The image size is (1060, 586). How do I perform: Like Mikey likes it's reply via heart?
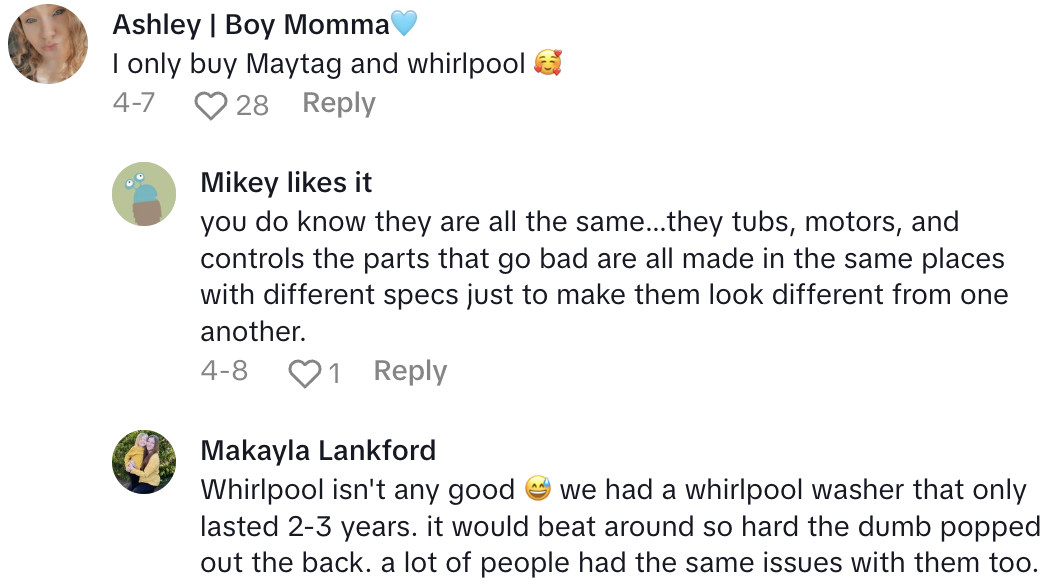303,373
